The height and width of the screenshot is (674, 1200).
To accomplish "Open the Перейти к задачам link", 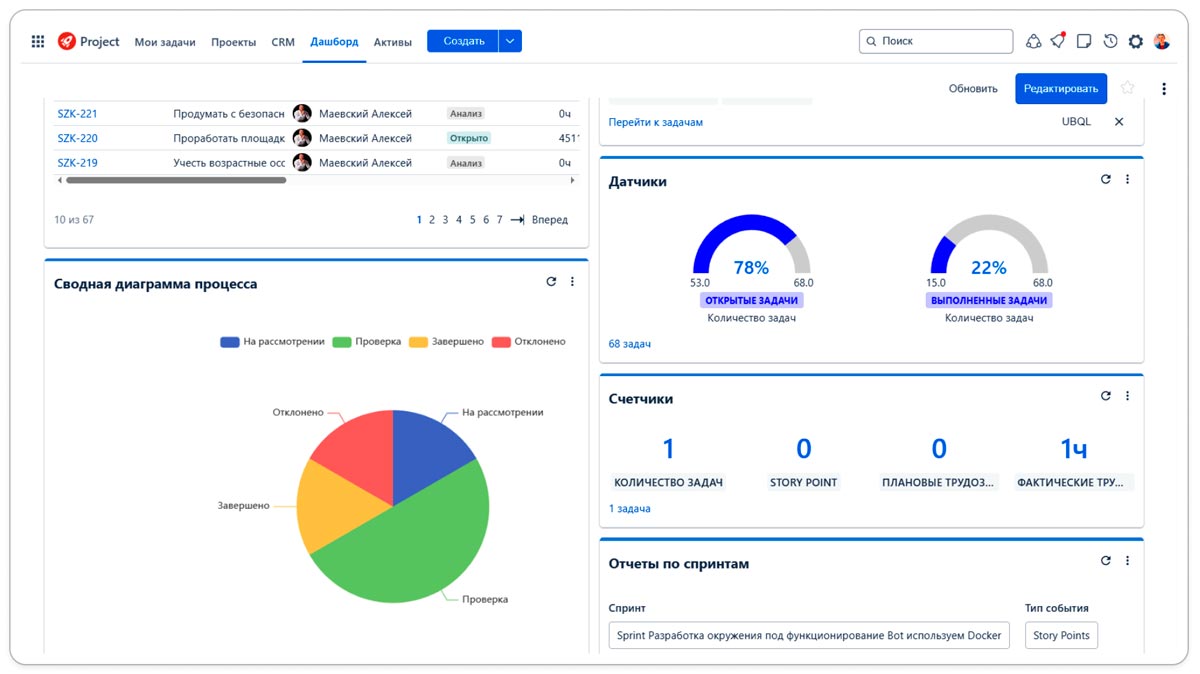I will click(x=655, y=122).
